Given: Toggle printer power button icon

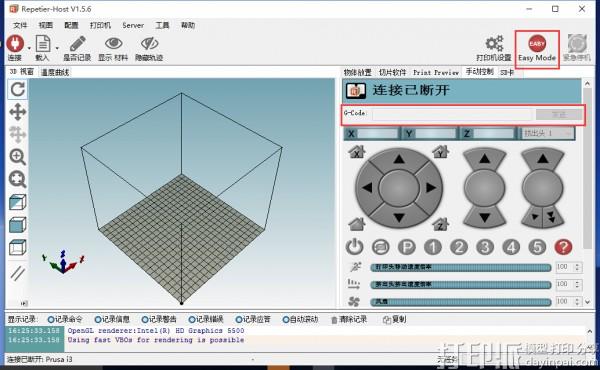Looking at the screenshot, I should 355,247.
